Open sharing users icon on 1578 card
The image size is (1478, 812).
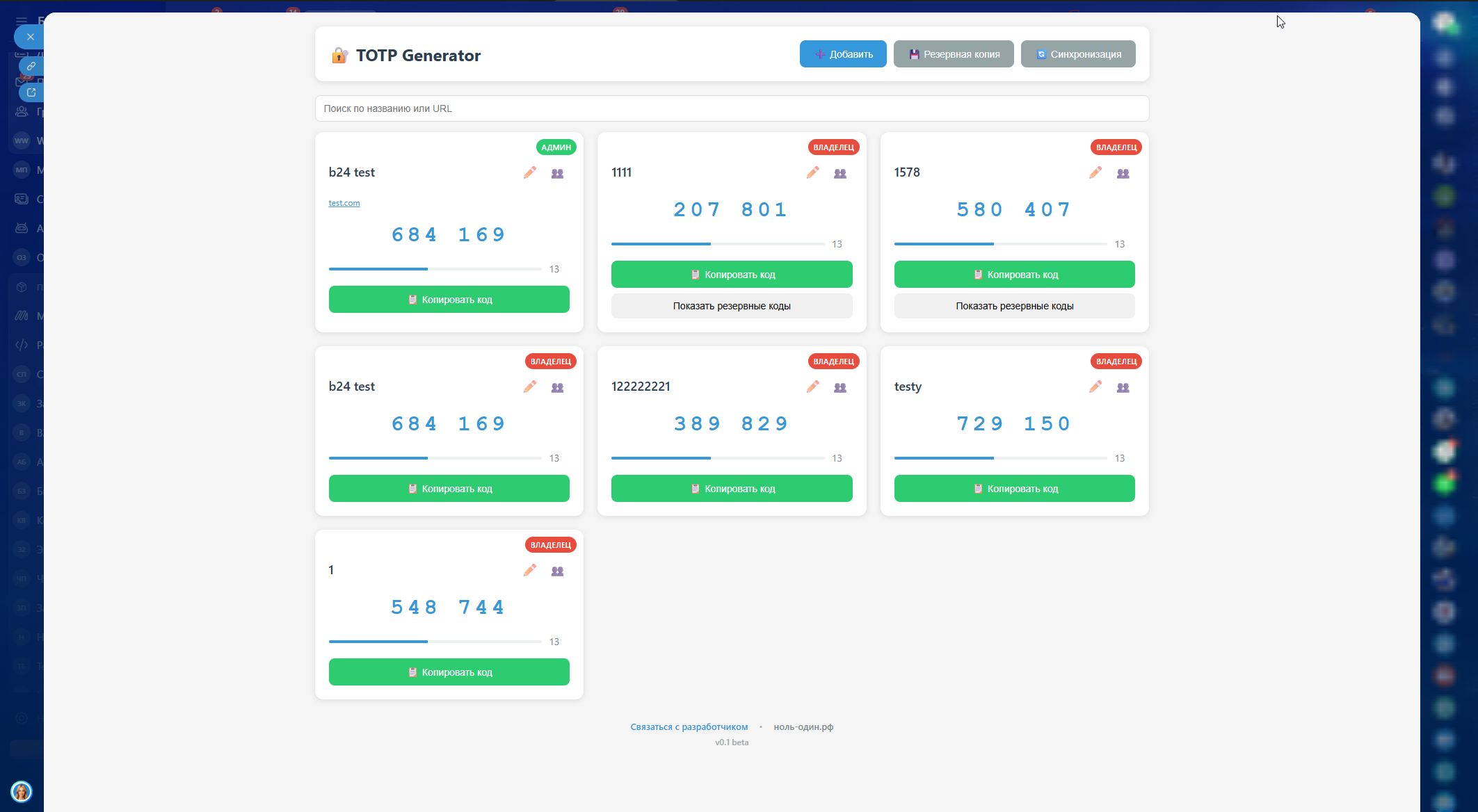[1123, 173]
